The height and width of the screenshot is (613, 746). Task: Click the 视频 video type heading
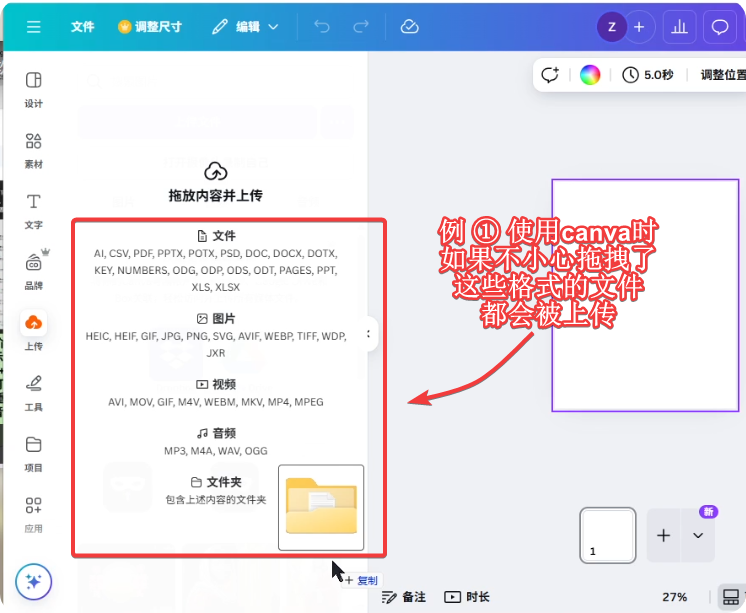click(216, 384)
